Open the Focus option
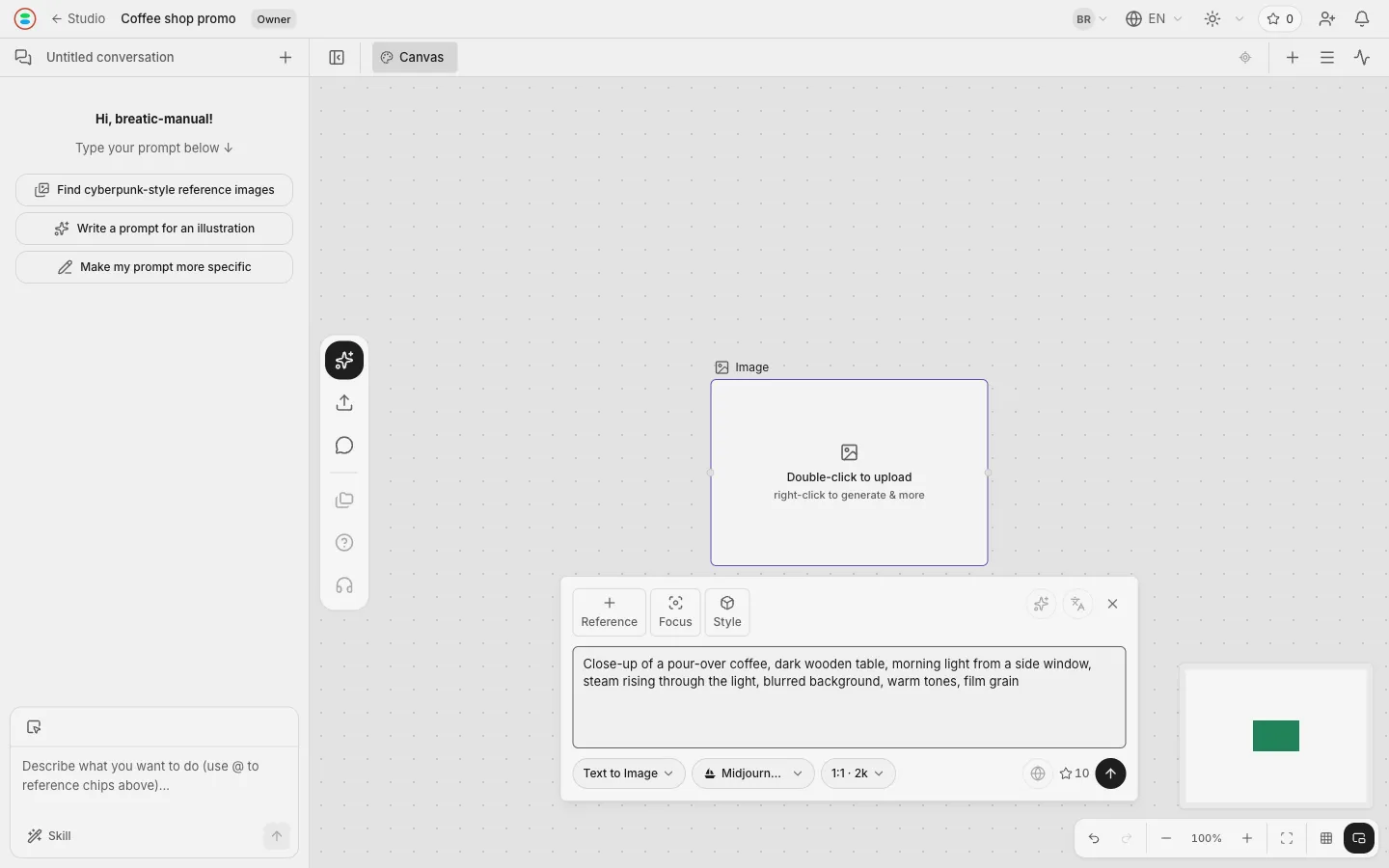This screenshot has height=868, width=1389. pos(675,612)
